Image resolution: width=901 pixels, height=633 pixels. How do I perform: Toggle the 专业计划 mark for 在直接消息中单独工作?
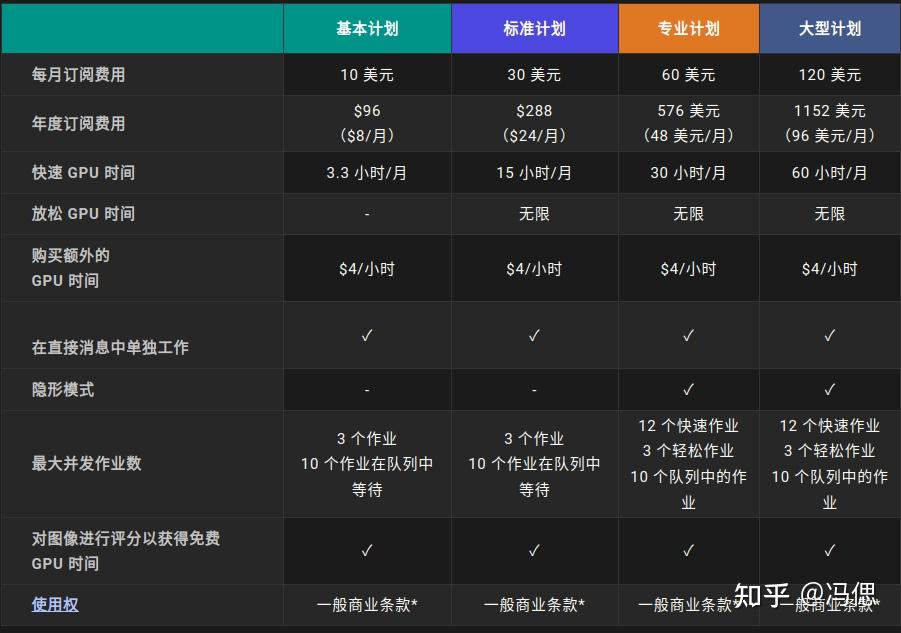pyautogui.click(x=688, y=335)
